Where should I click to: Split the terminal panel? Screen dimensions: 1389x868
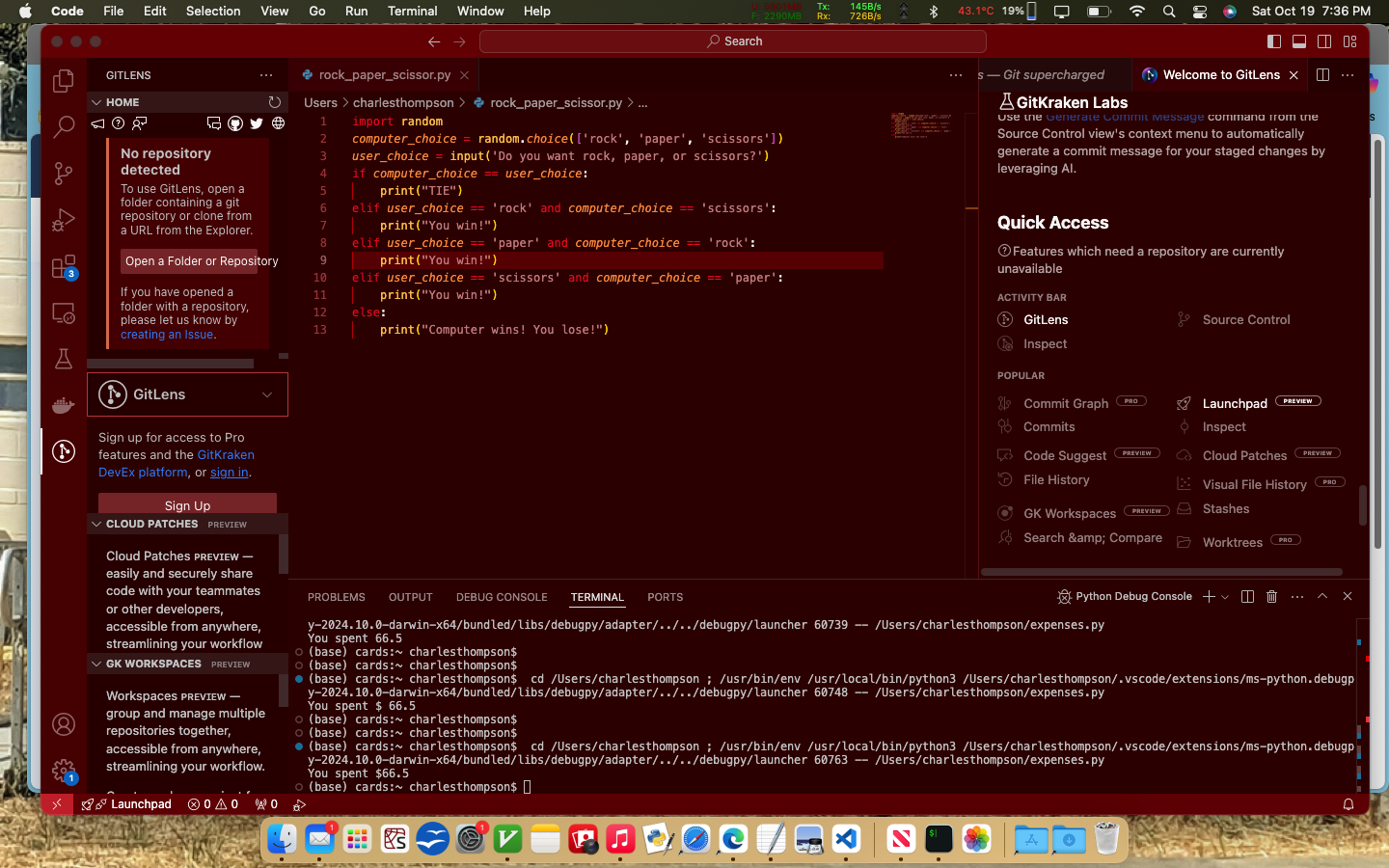(1247, 597)
